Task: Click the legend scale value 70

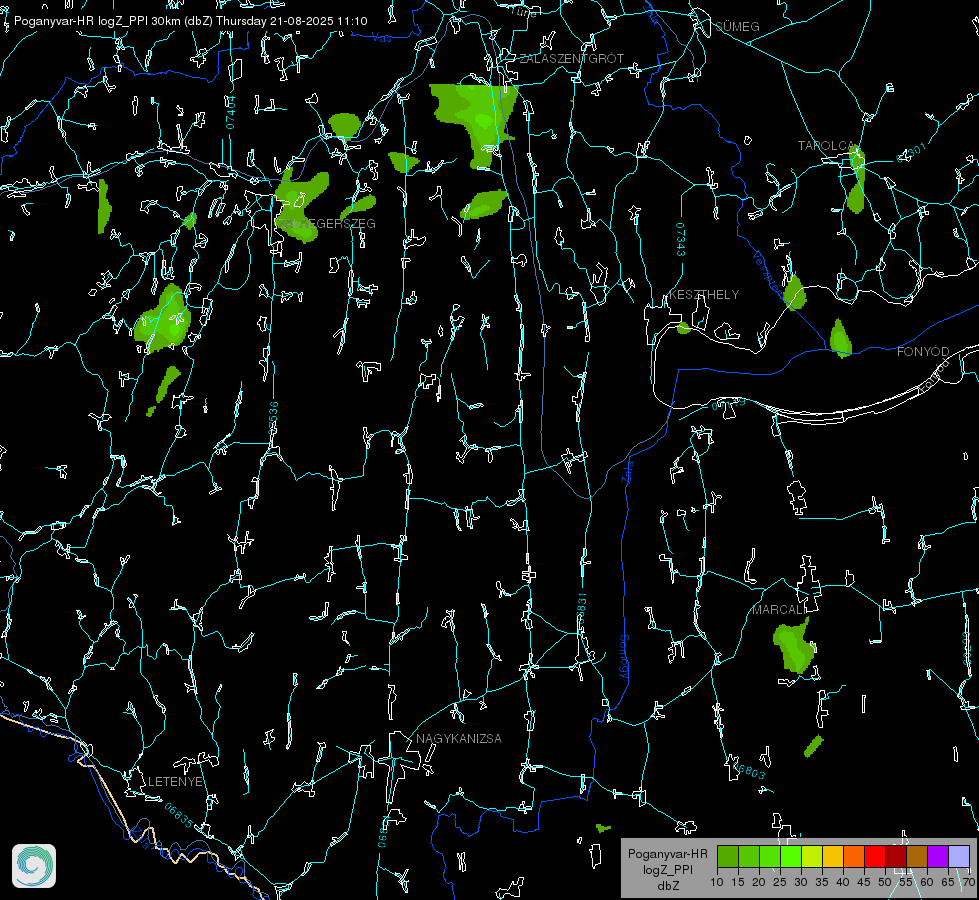Action: click(x=968, y=882)
